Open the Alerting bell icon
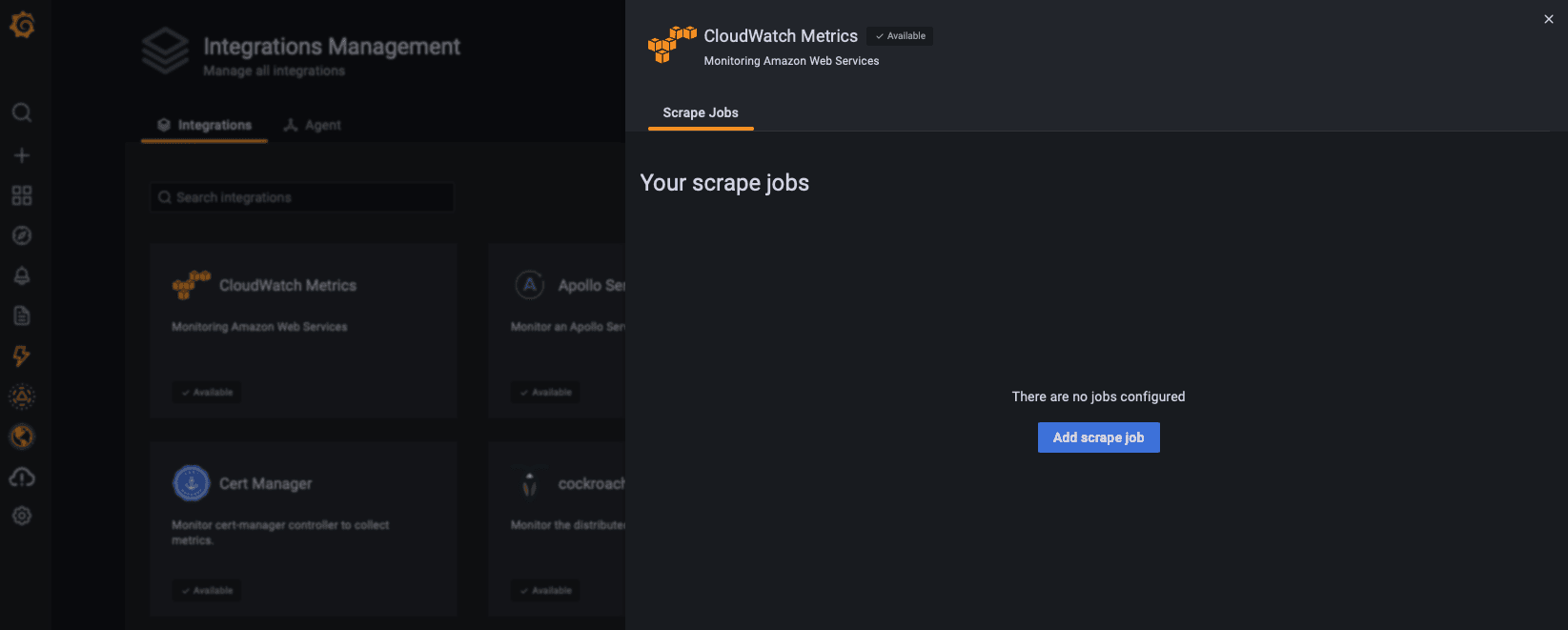 (x=22, y=275)
